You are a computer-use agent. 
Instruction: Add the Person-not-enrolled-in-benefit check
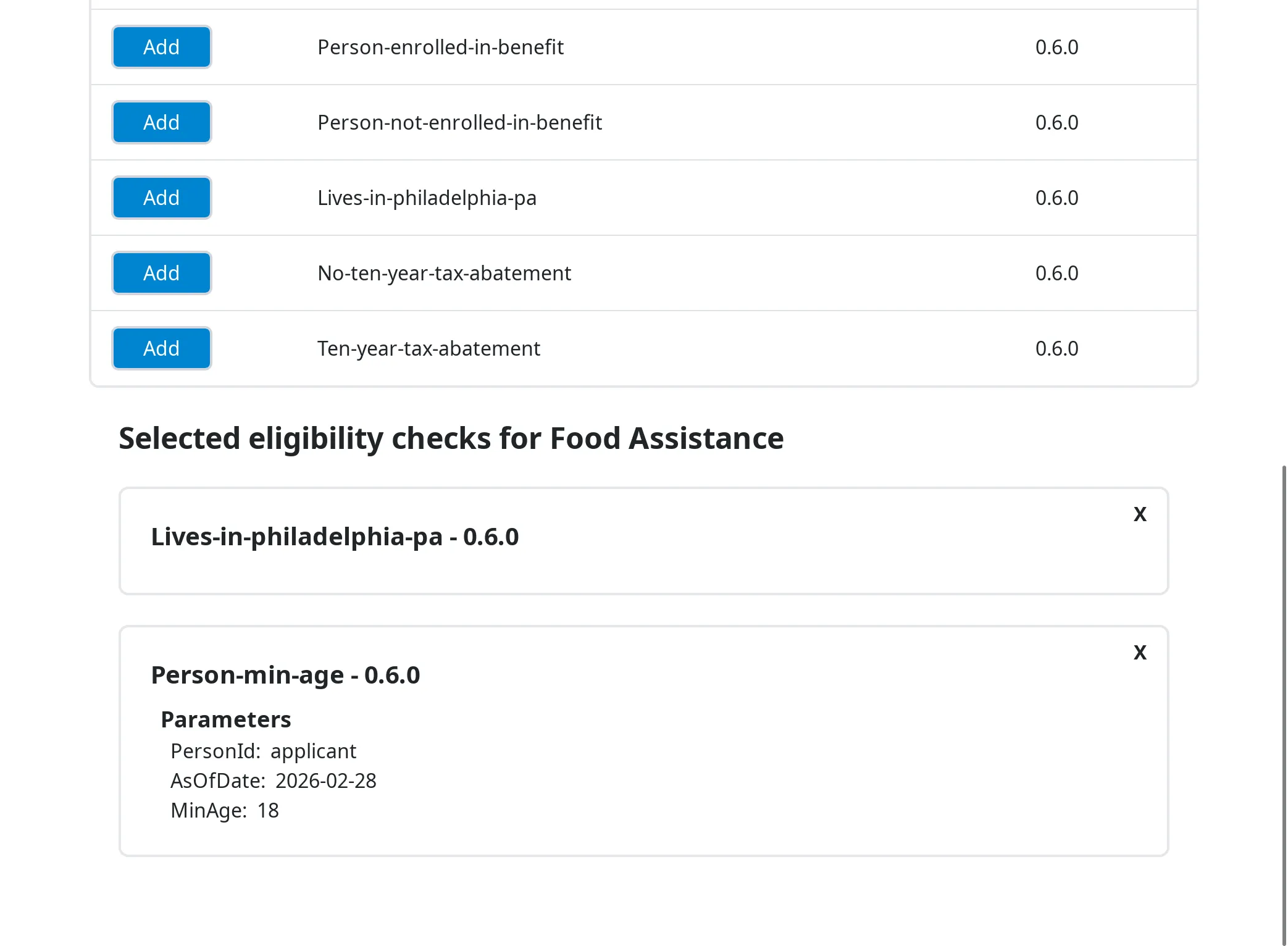(161, 122)
